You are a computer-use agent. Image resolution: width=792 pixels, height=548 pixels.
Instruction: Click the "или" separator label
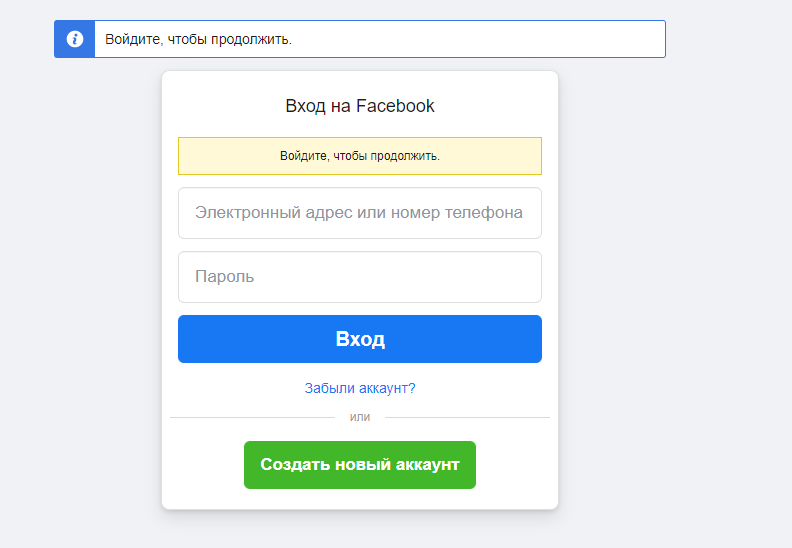pos(360,417)
